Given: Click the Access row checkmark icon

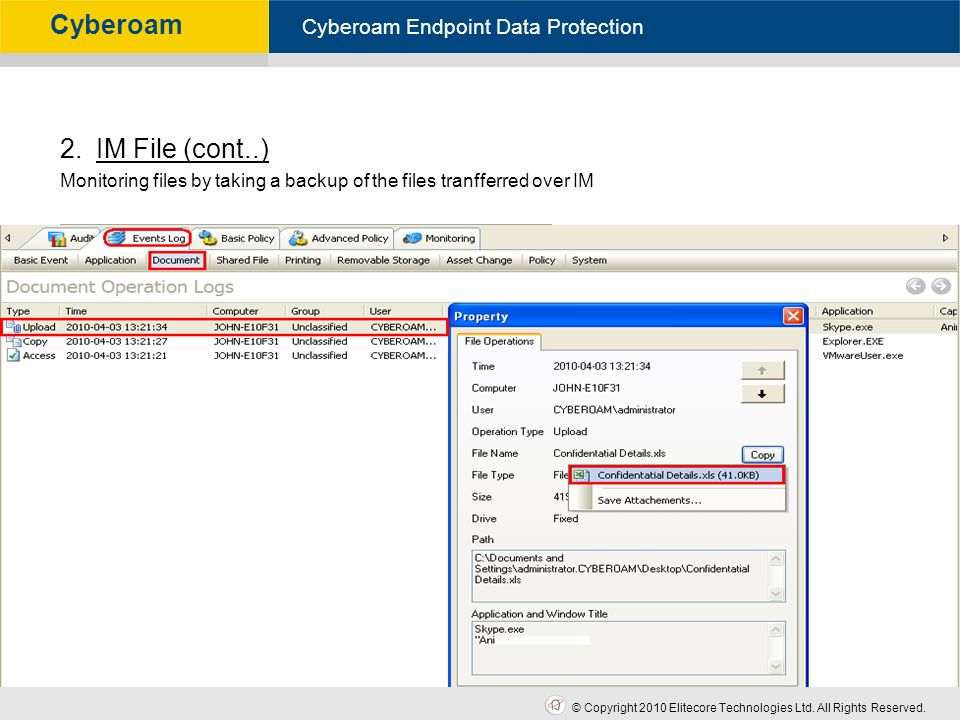Looking at the screenshot, I should 13,355.
